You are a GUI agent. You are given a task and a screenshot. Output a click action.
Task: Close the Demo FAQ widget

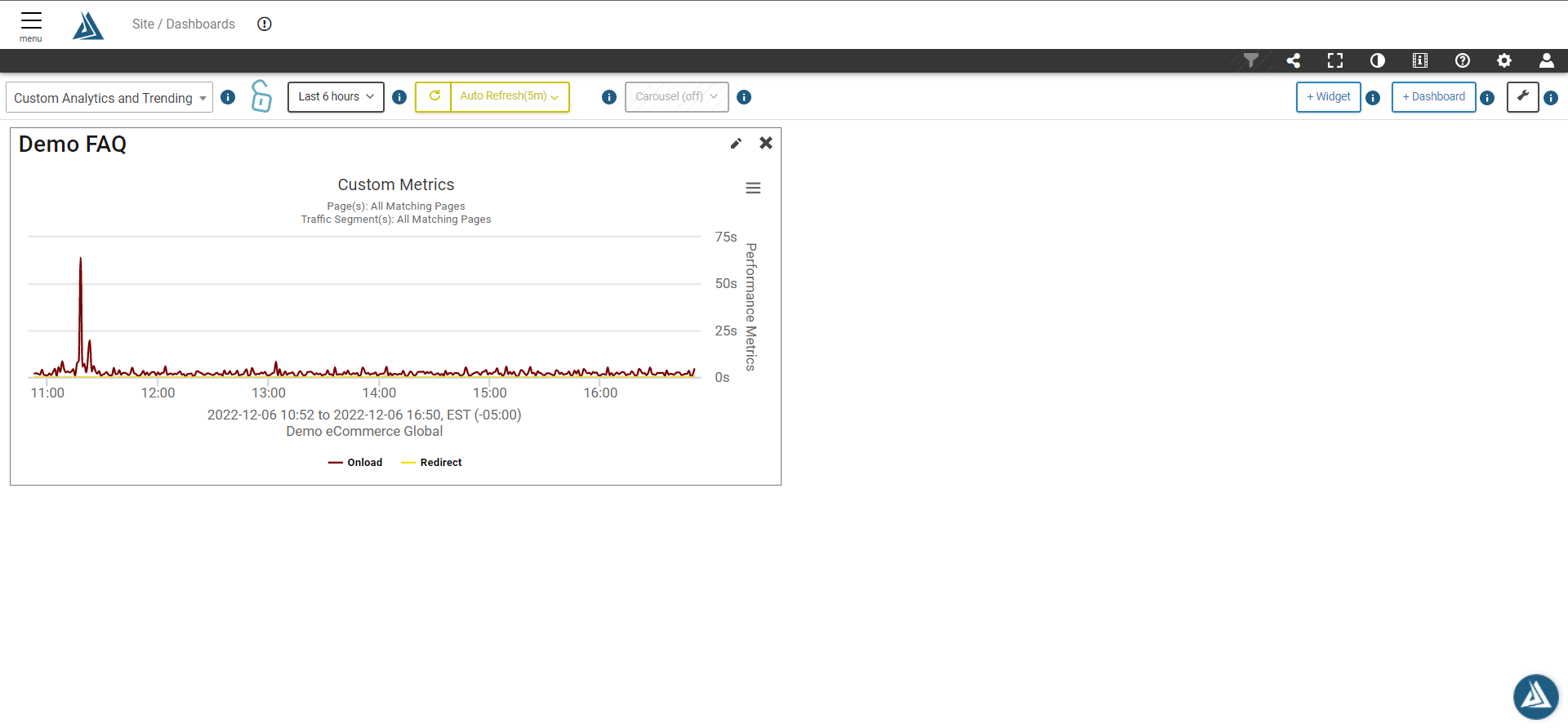click(x=766, y=143)
